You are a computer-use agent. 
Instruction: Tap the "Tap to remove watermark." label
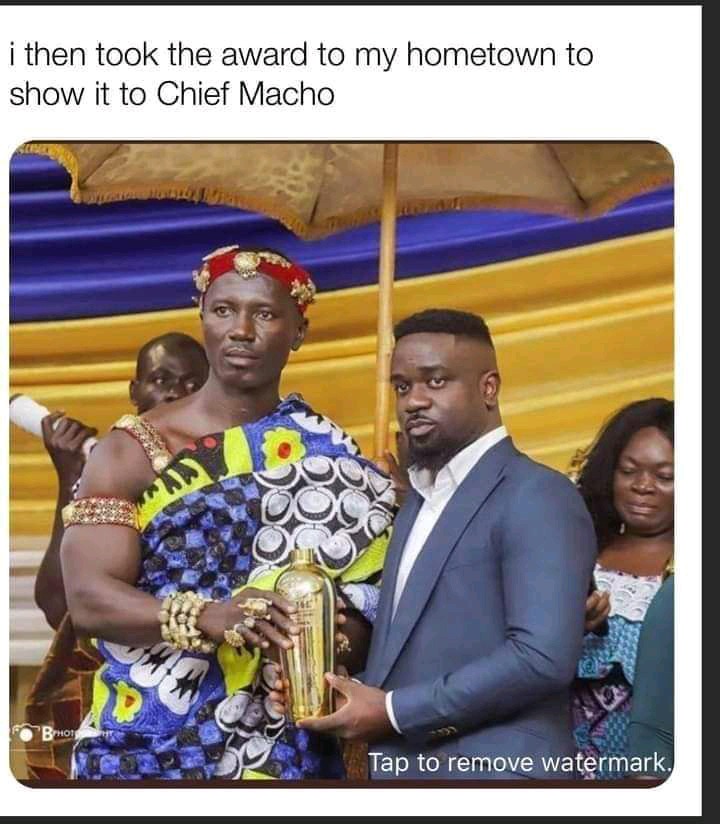coord(519,763)
